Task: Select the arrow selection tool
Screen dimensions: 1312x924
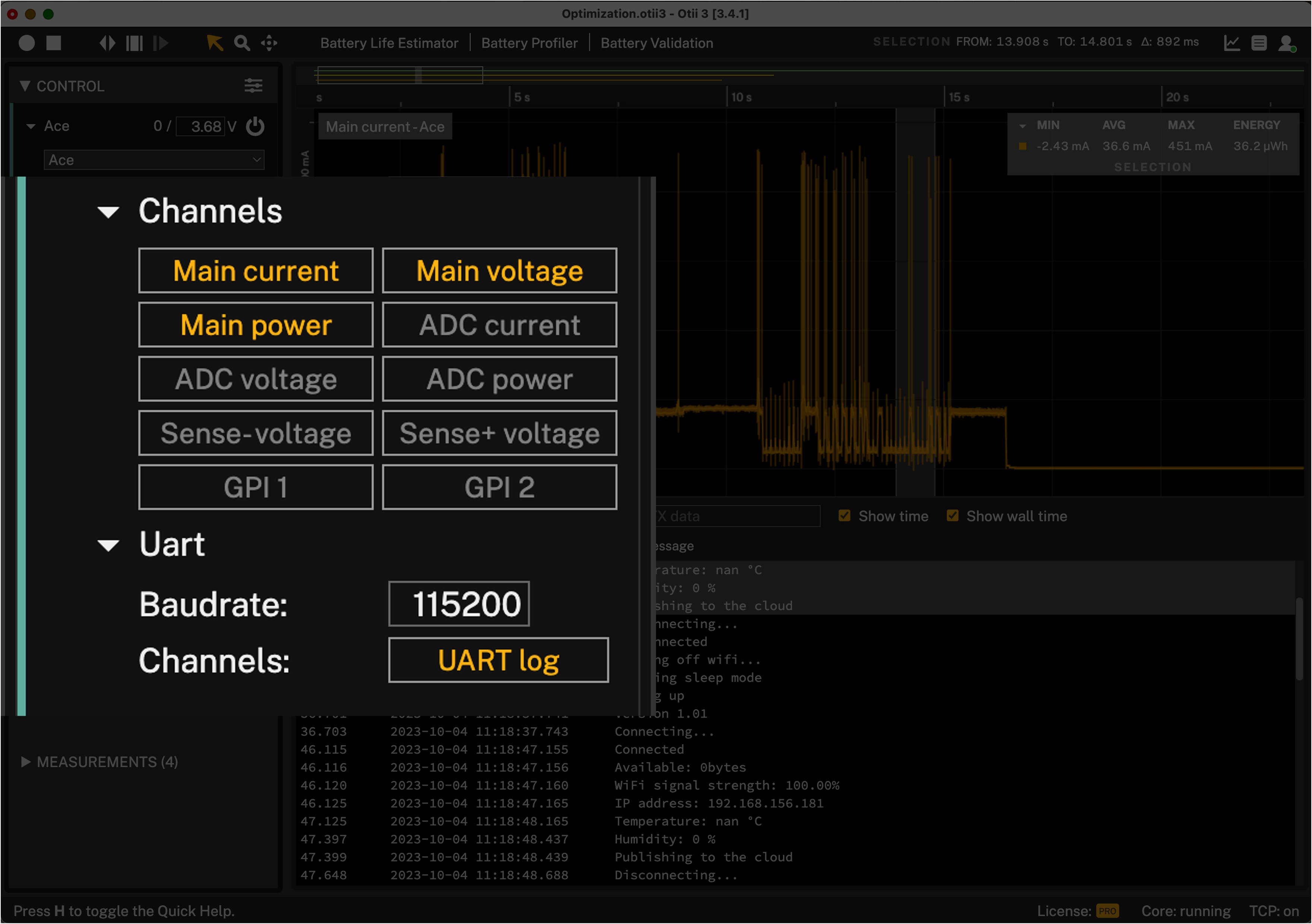Action: tap(214, 43)
